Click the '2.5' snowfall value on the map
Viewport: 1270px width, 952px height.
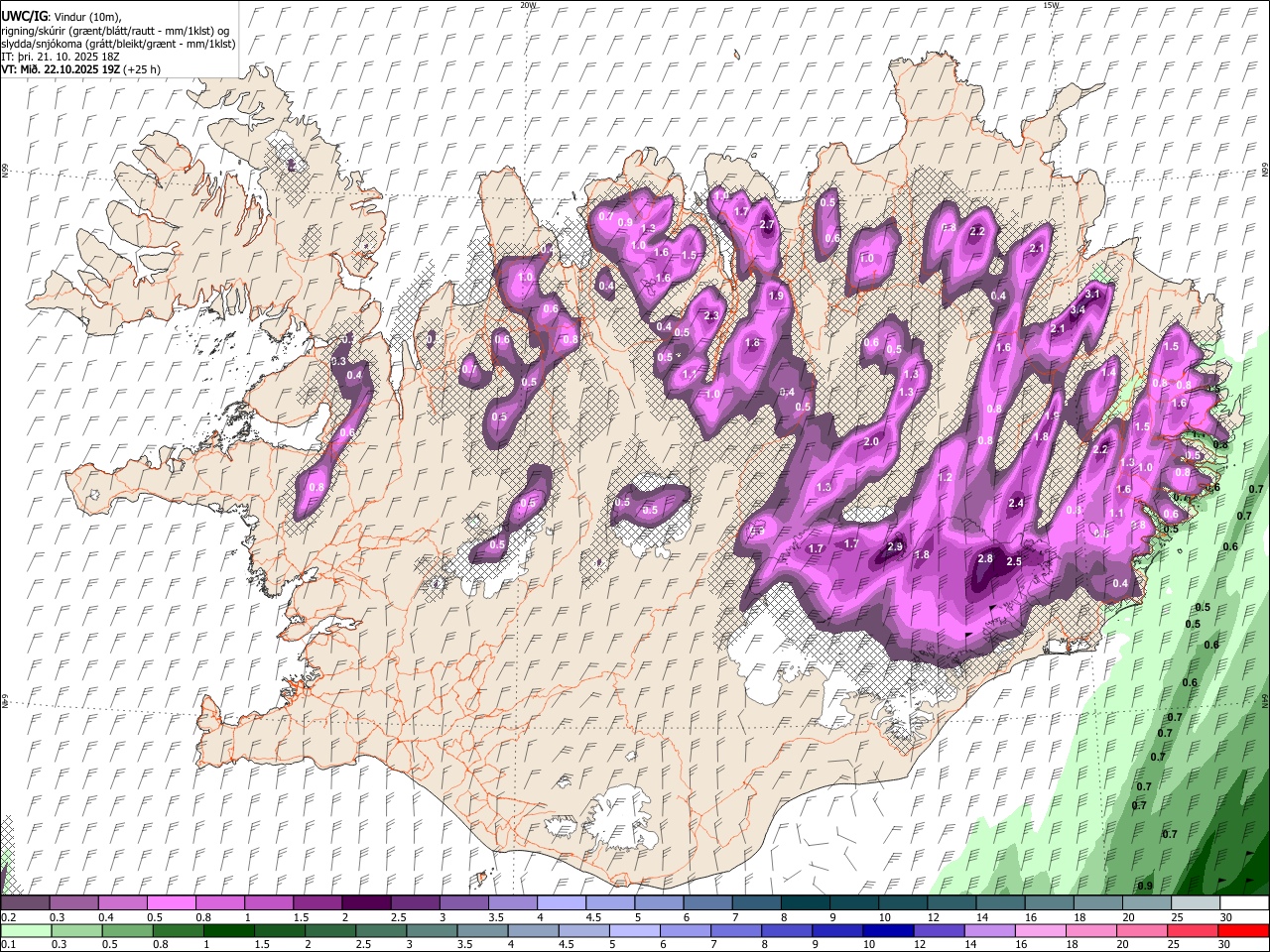tap(1014, 562)
